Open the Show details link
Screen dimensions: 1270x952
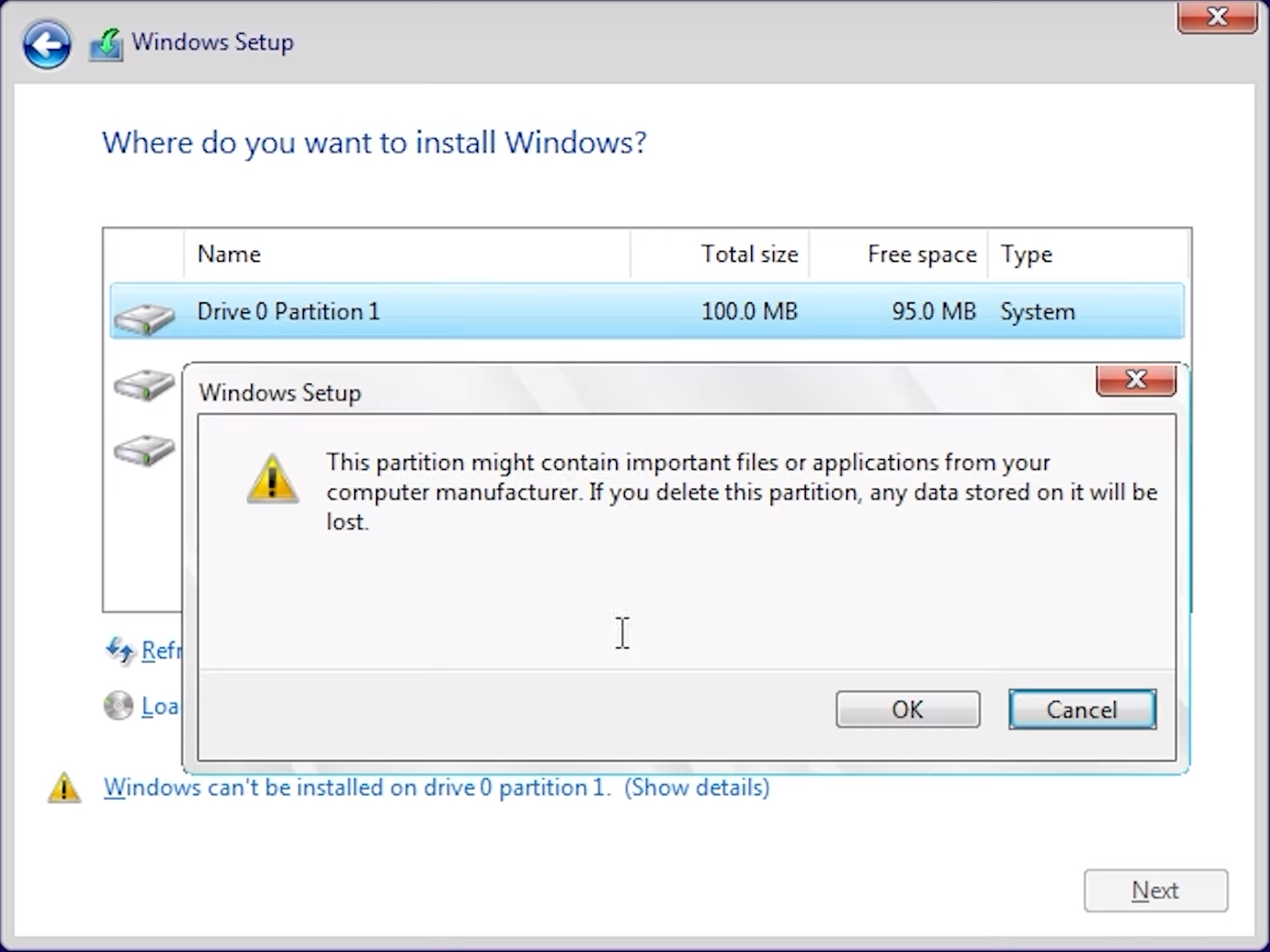click(697, 788)
